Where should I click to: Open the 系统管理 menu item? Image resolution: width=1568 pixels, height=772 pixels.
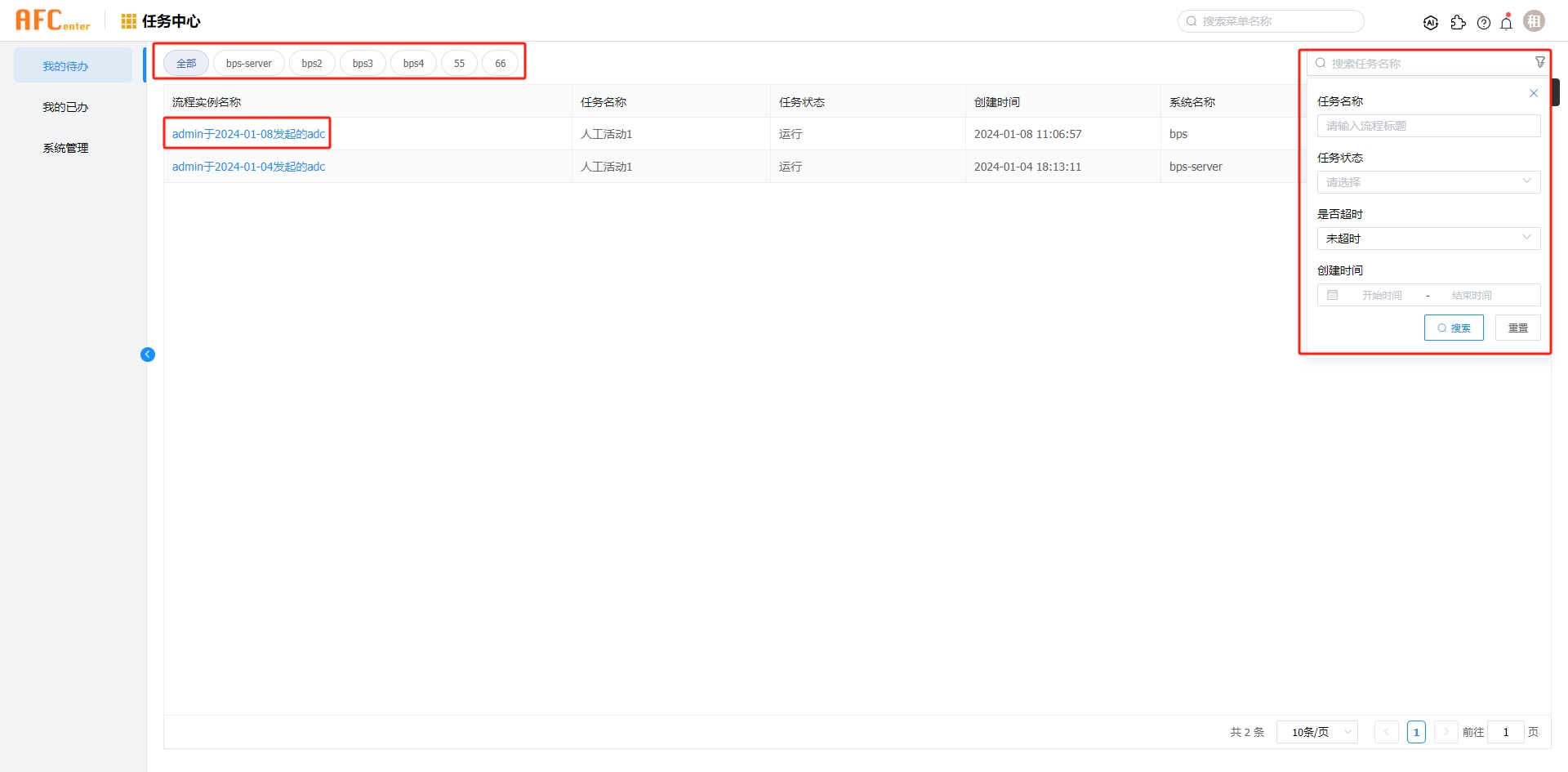65,148
